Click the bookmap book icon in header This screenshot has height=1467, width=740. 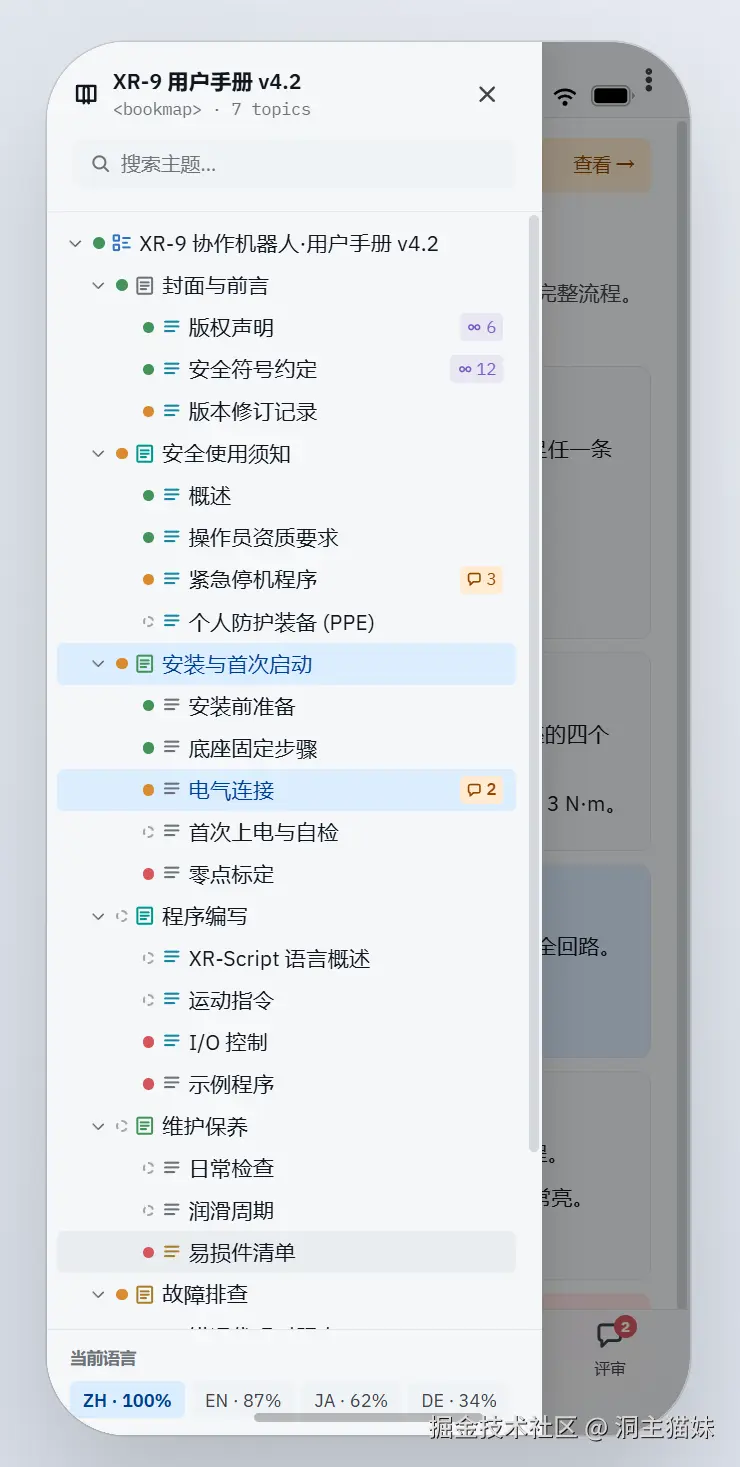[87, 94]
